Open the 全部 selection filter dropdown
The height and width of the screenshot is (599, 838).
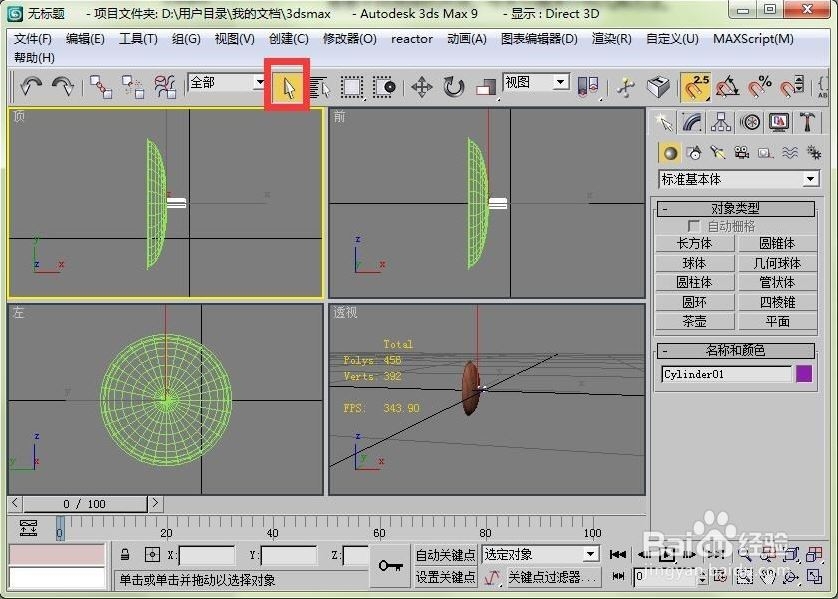[259, 82]
